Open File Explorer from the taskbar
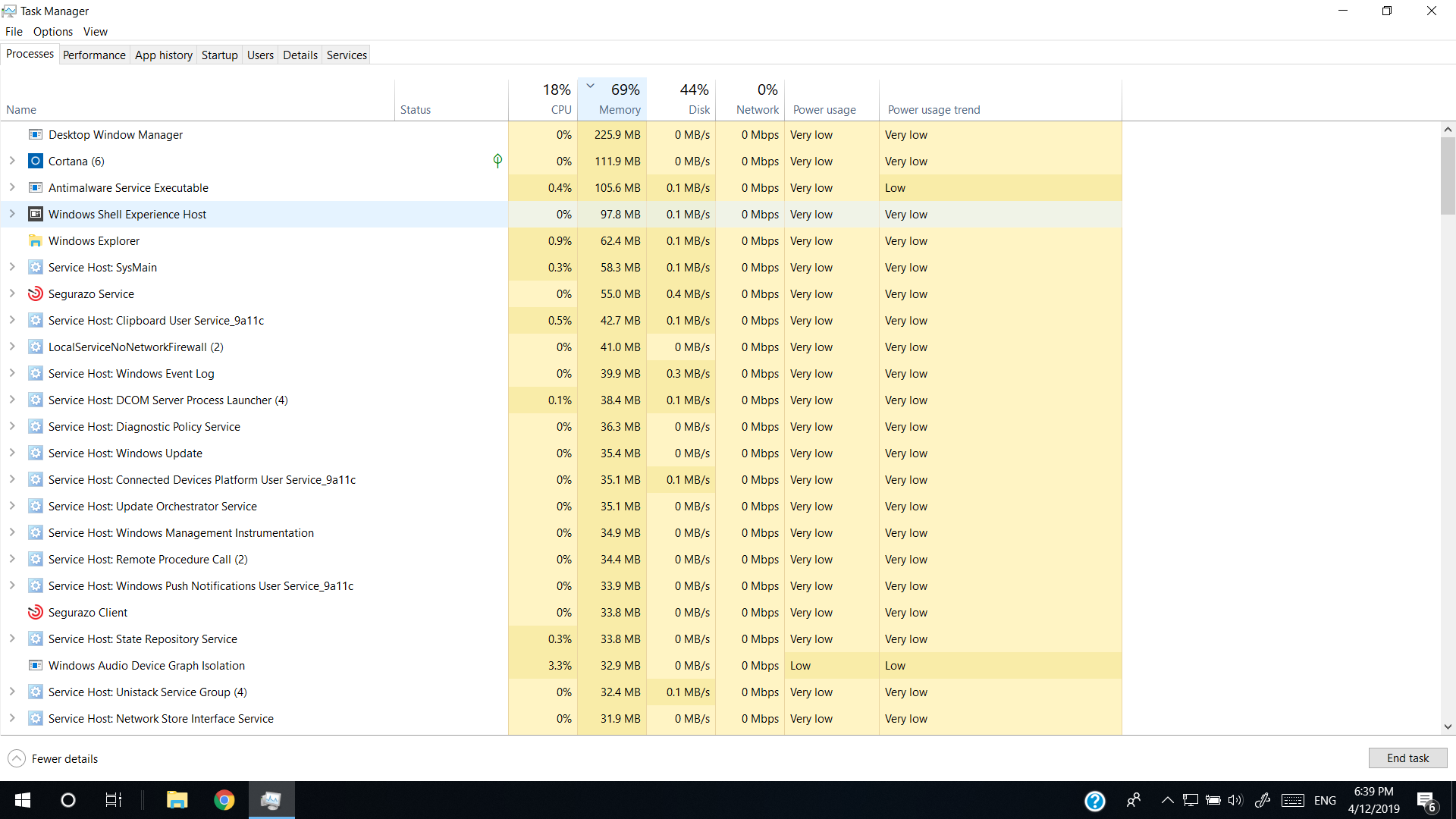The height and width of the screenshot is (819, 1456). coord(177,800)
